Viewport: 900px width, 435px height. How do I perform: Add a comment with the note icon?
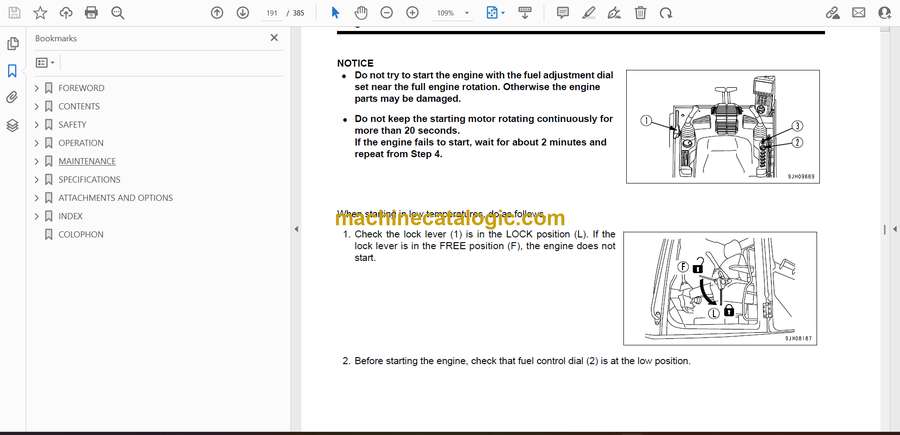[x=563, y=13]
